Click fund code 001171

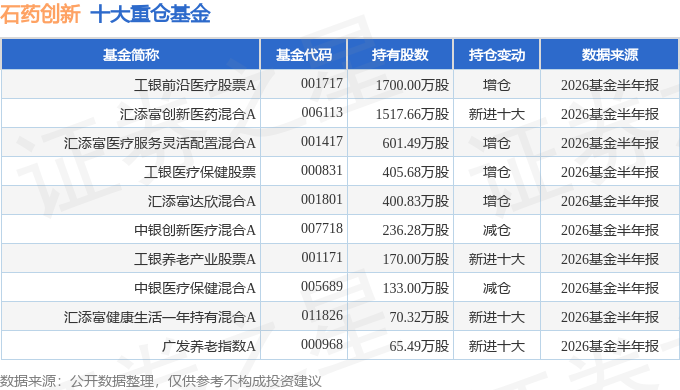[322, 257]
